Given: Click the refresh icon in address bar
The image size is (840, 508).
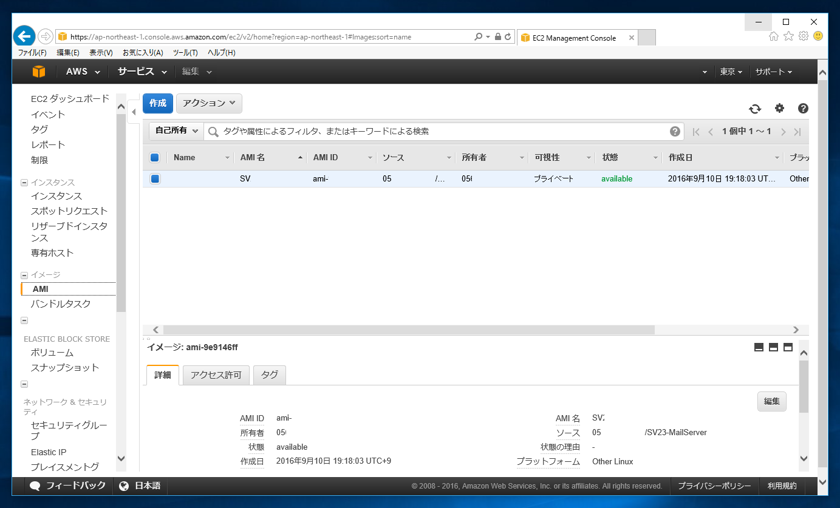Looking at the screenshot, I should [508, 37].
